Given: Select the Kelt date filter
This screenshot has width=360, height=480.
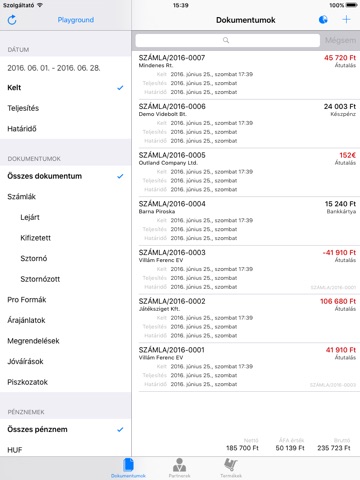Looking at the screenshot, I should (x=65, y=88).
